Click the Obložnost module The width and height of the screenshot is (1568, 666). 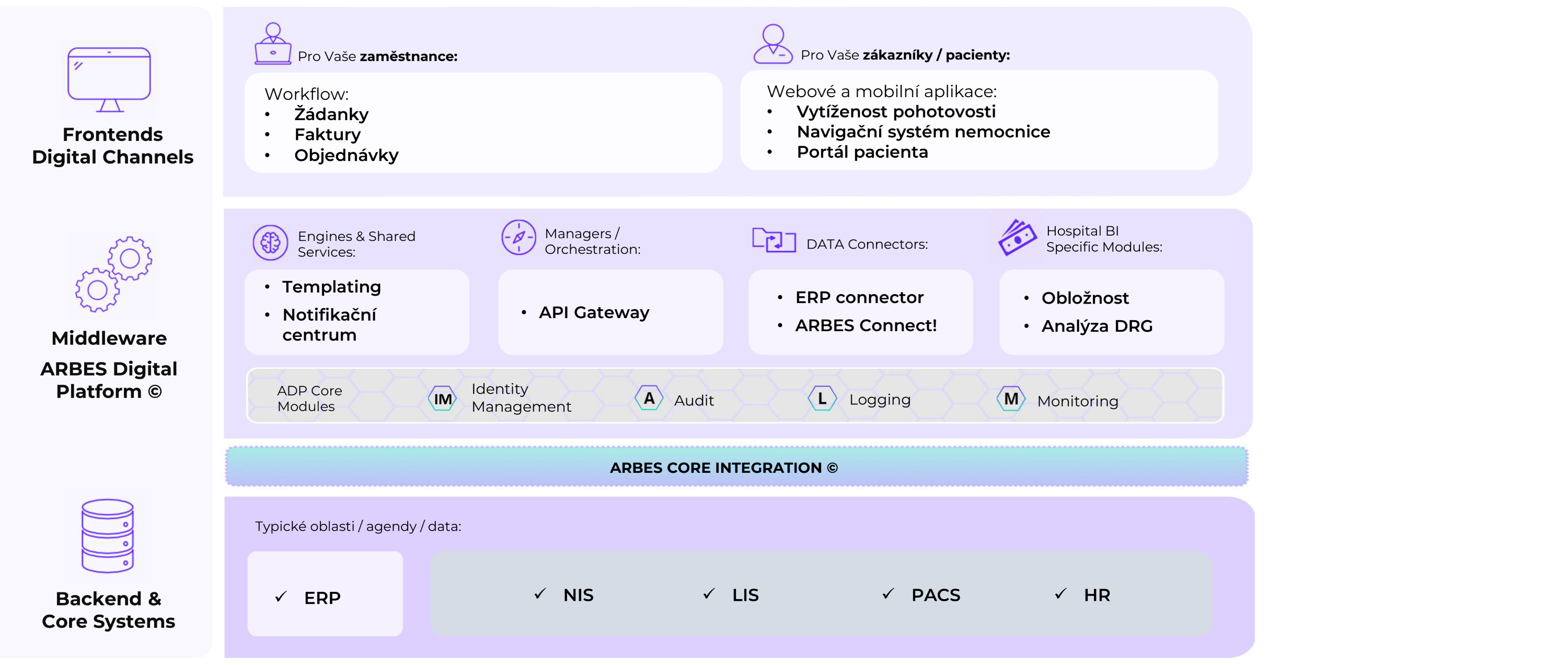click(1085, 298)
